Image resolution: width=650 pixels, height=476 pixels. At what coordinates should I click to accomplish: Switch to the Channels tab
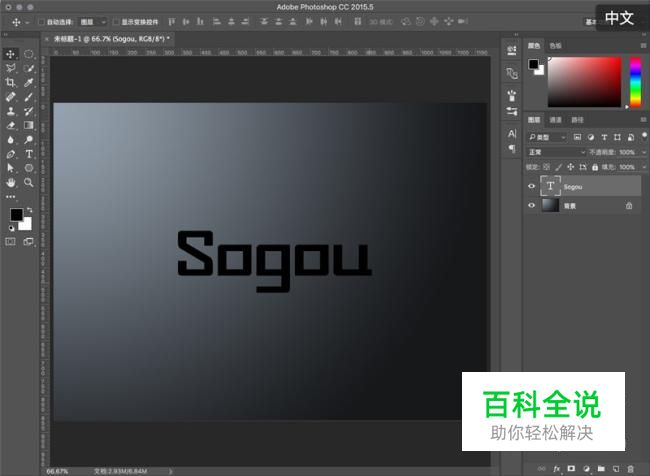click(555, 120)
